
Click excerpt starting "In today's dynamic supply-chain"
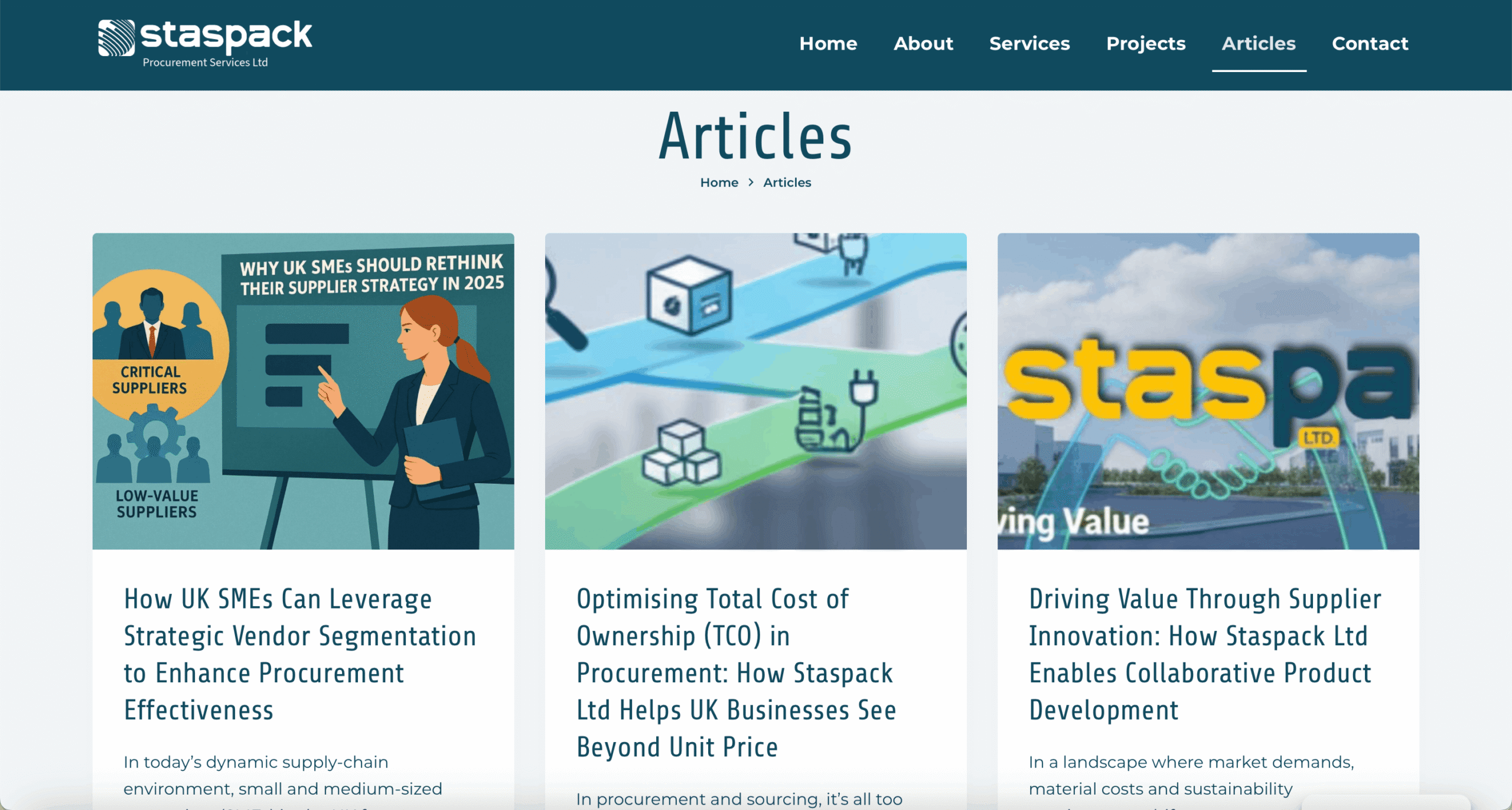283,780
